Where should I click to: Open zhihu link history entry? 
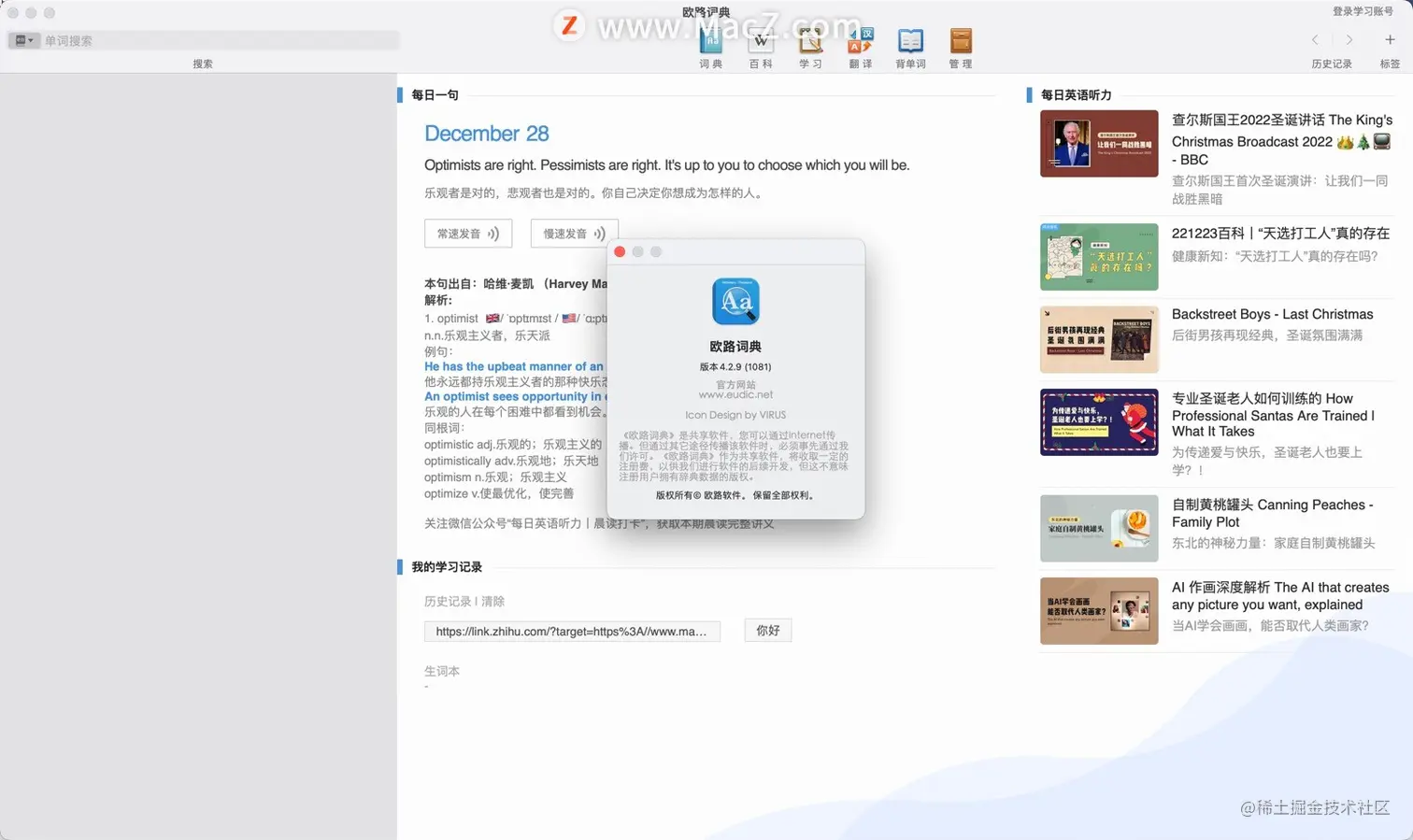572,632
